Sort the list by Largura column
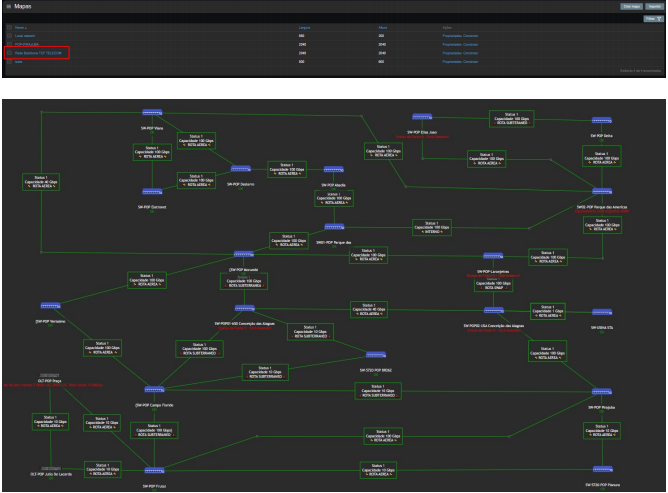This screenshot has height=493, width=668. click(x=304, y=28)
